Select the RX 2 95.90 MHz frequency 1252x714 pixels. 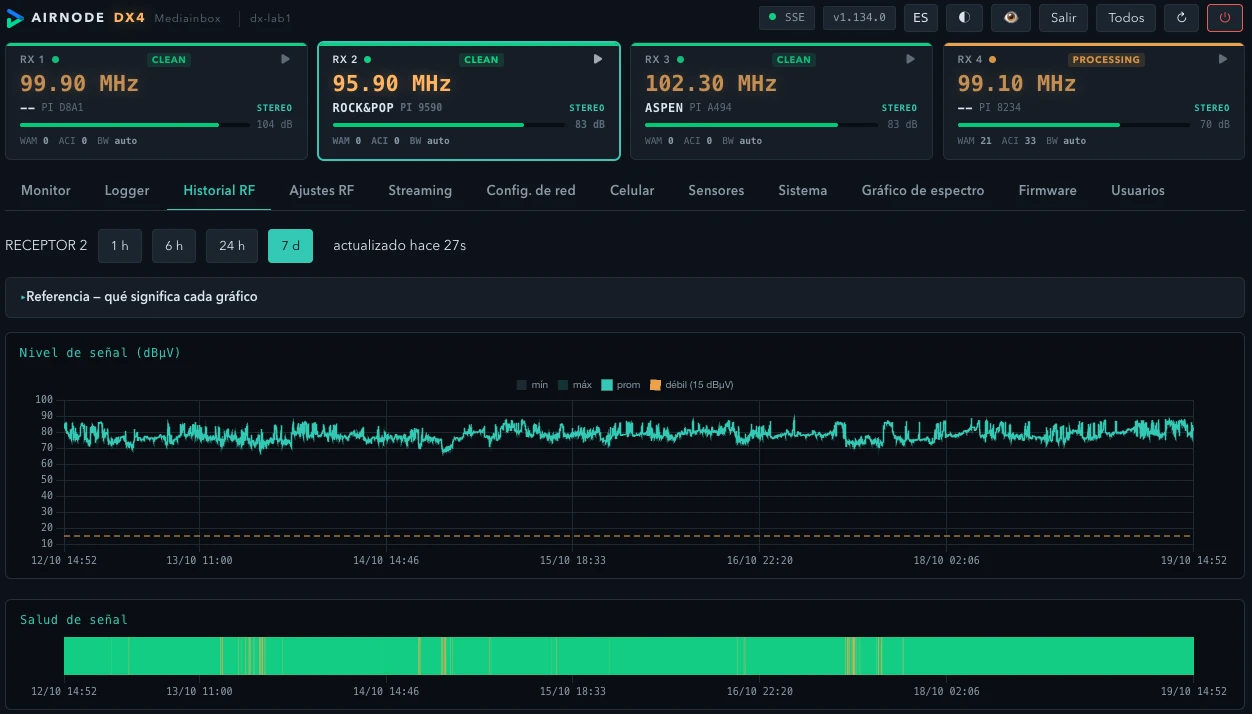392,84
